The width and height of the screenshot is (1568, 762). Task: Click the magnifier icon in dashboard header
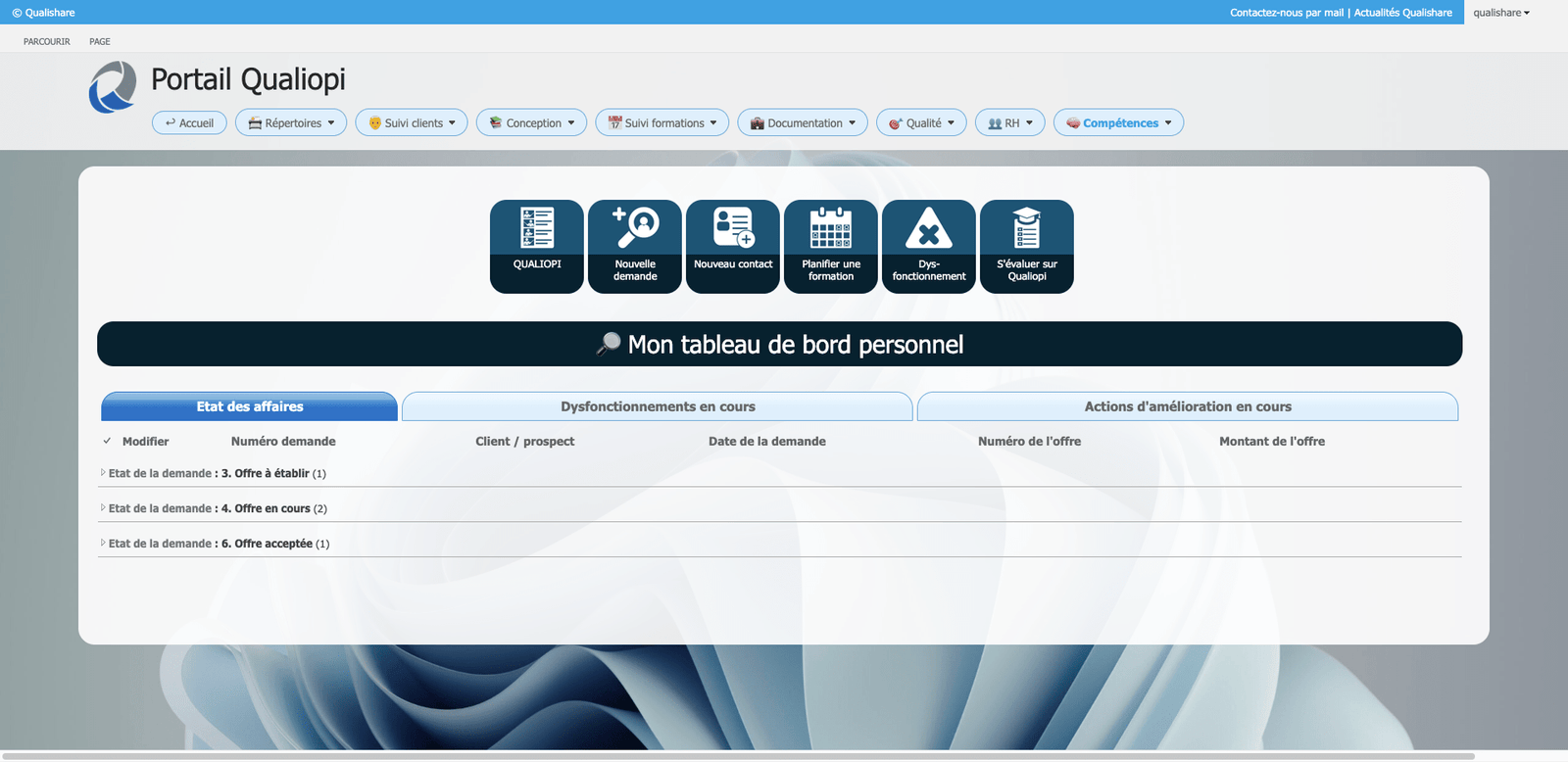click(609, 344)
